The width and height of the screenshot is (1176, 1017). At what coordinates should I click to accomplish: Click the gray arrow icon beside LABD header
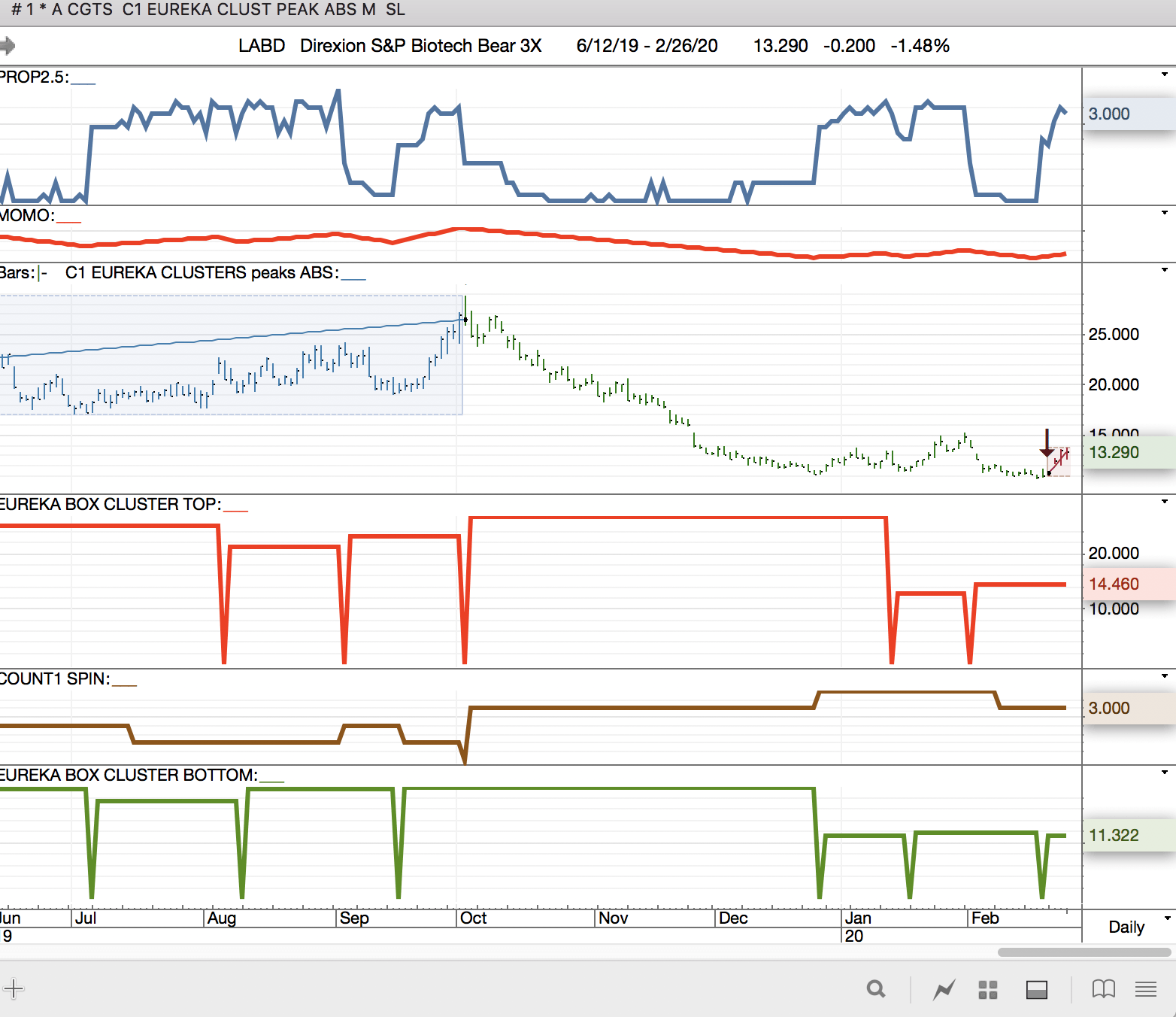pos(8,46)
